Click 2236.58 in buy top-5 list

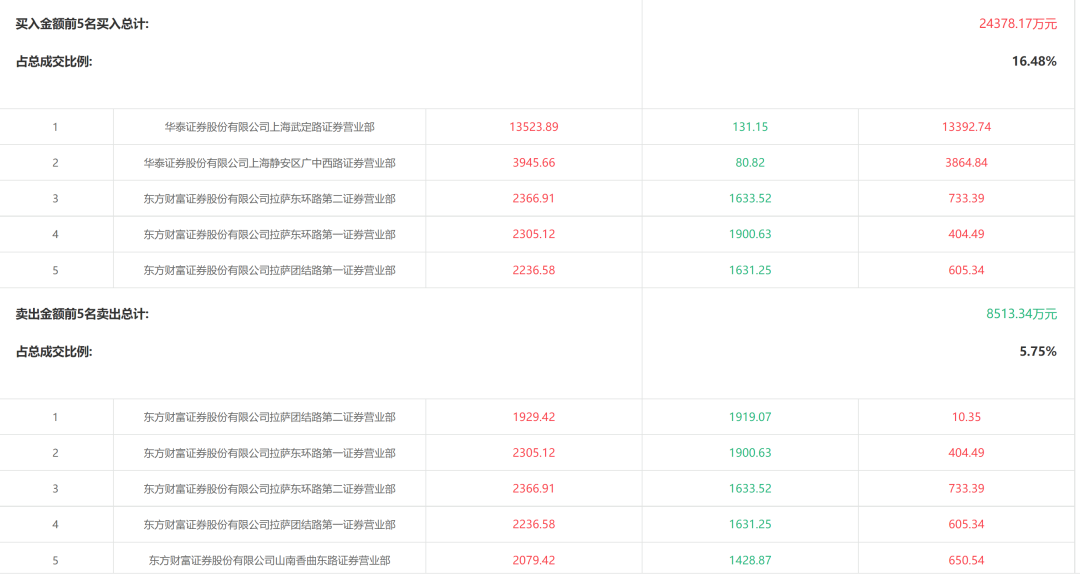534,270
